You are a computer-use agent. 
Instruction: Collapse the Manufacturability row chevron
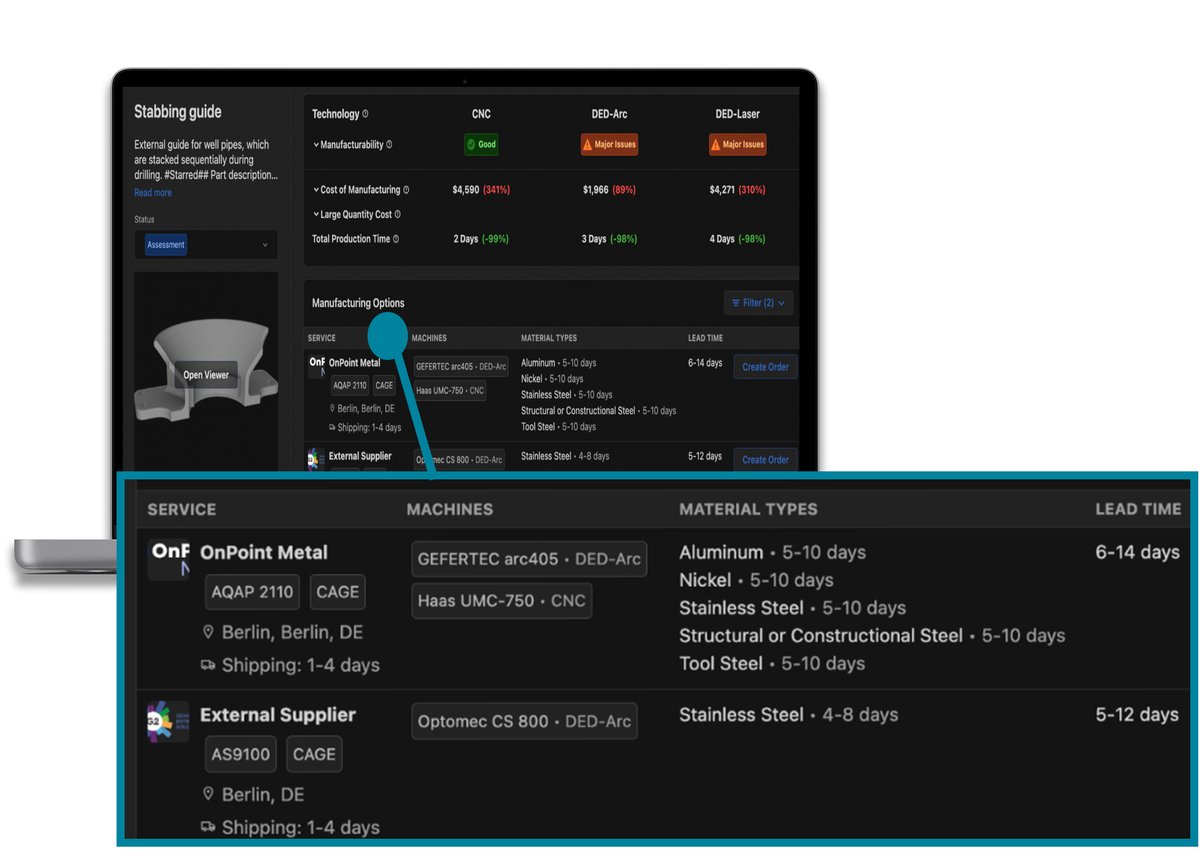coord(316,145)
